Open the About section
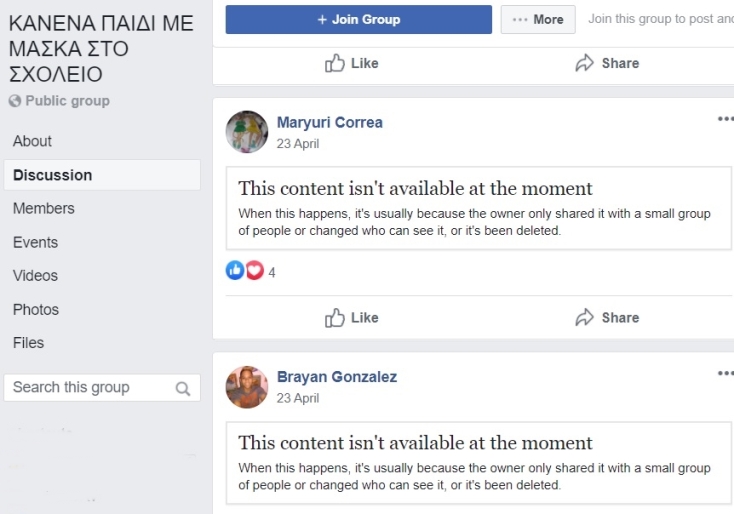The image size is (734, 514). tap(32, 141)
